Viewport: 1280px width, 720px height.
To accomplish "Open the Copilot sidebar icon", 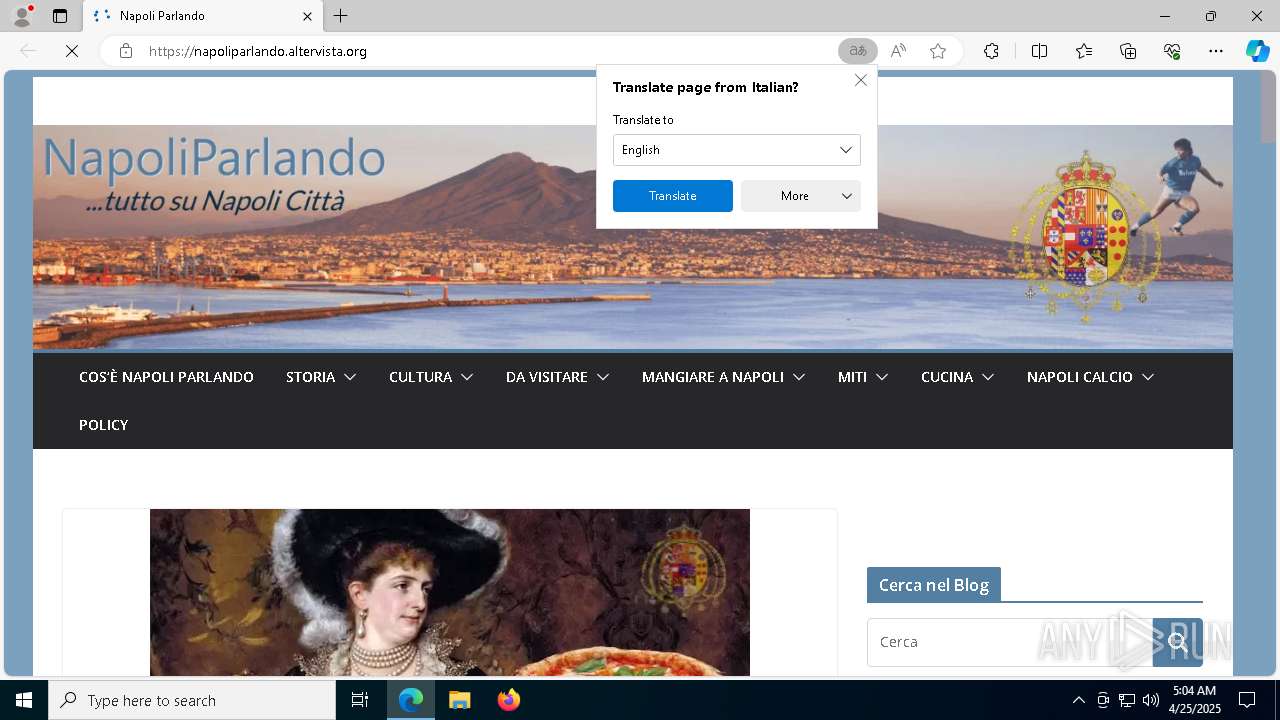I will [1257, 51].
